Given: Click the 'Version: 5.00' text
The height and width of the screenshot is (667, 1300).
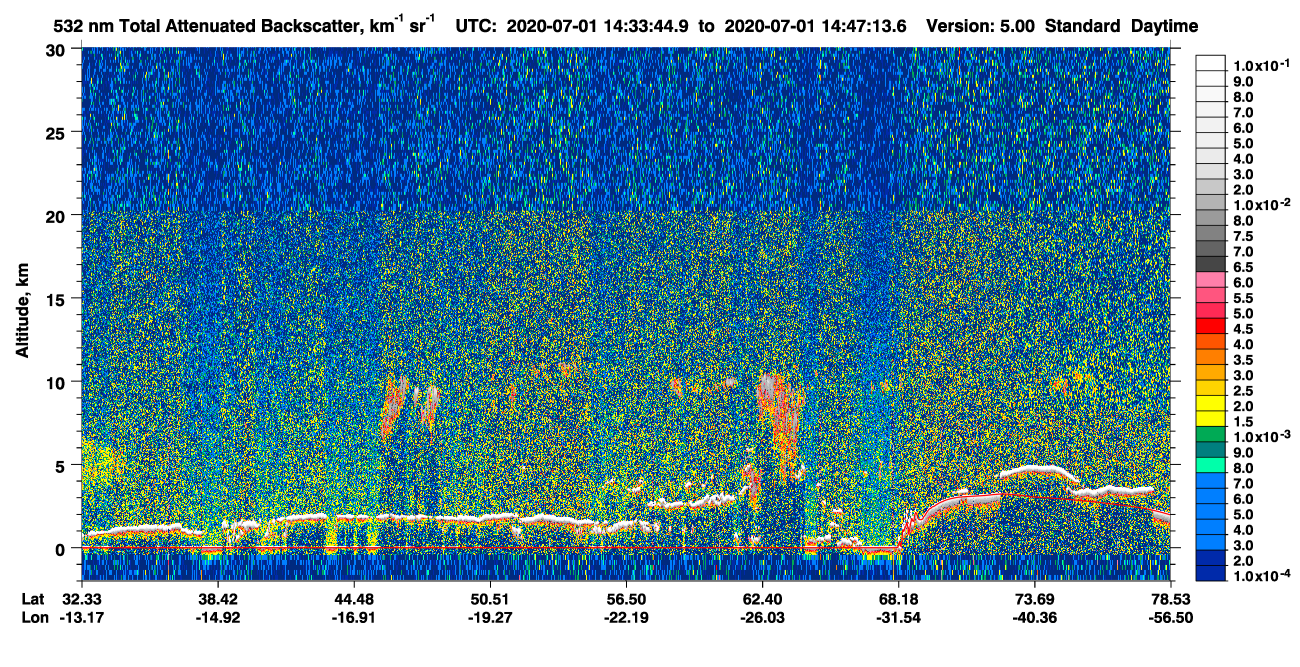Looking at the screenshot, I should coord(980,26).
